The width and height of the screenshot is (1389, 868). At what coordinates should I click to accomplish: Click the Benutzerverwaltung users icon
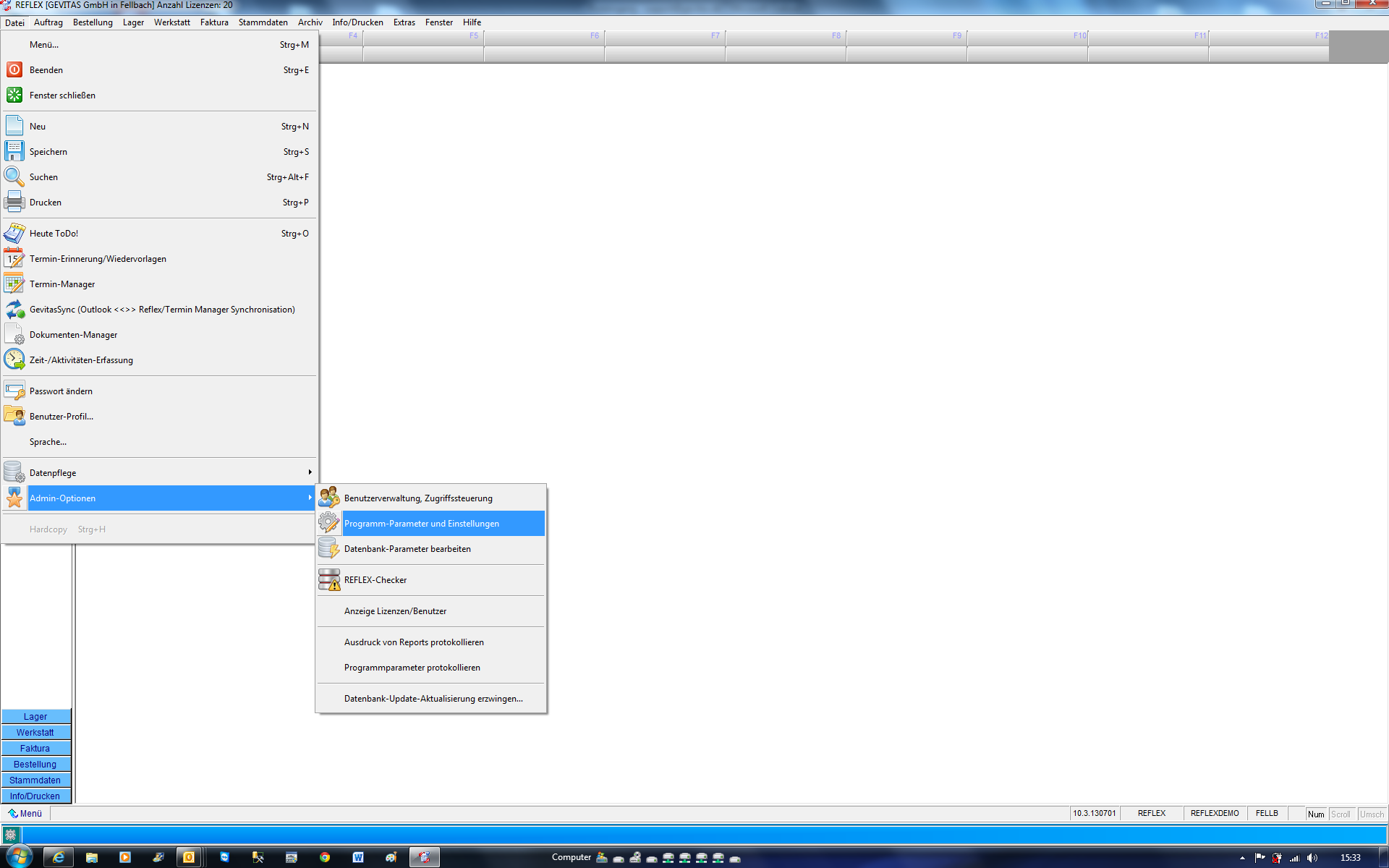[329, 498]
